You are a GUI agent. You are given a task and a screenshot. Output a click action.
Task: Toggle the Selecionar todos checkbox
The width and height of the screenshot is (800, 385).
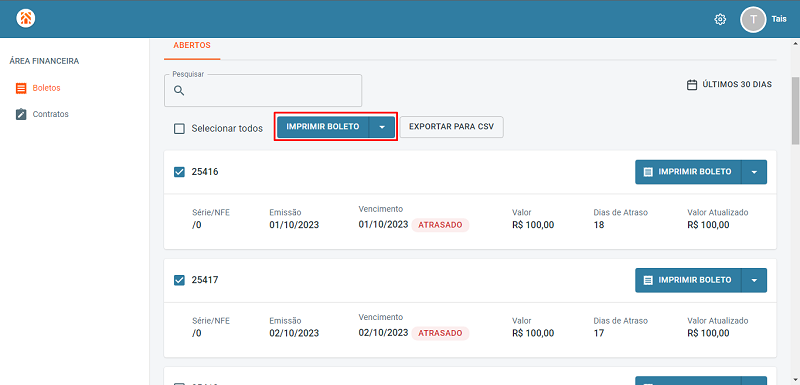(179, 129)
